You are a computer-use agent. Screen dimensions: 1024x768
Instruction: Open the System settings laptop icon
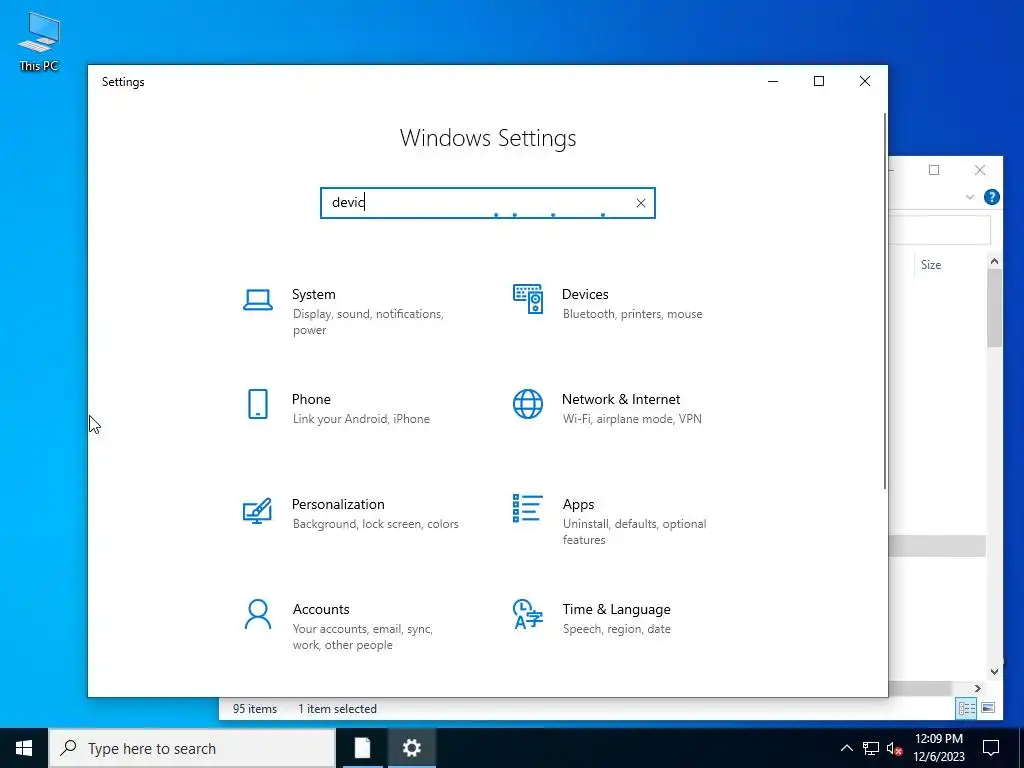click(x=257, y=300)
